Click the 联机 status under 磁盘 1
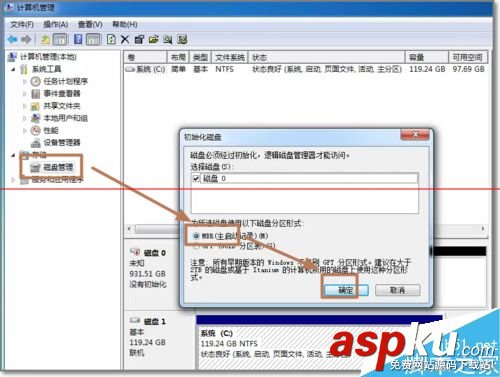The image size is (500, 377). tap(137, 353)
